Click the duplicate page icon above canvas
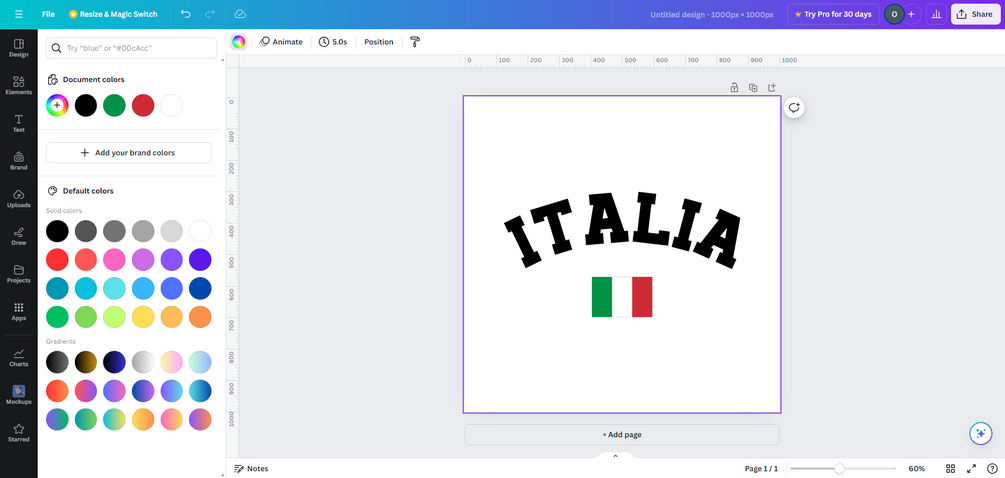This screenshot has height=478, width=1005. (753, 87)
